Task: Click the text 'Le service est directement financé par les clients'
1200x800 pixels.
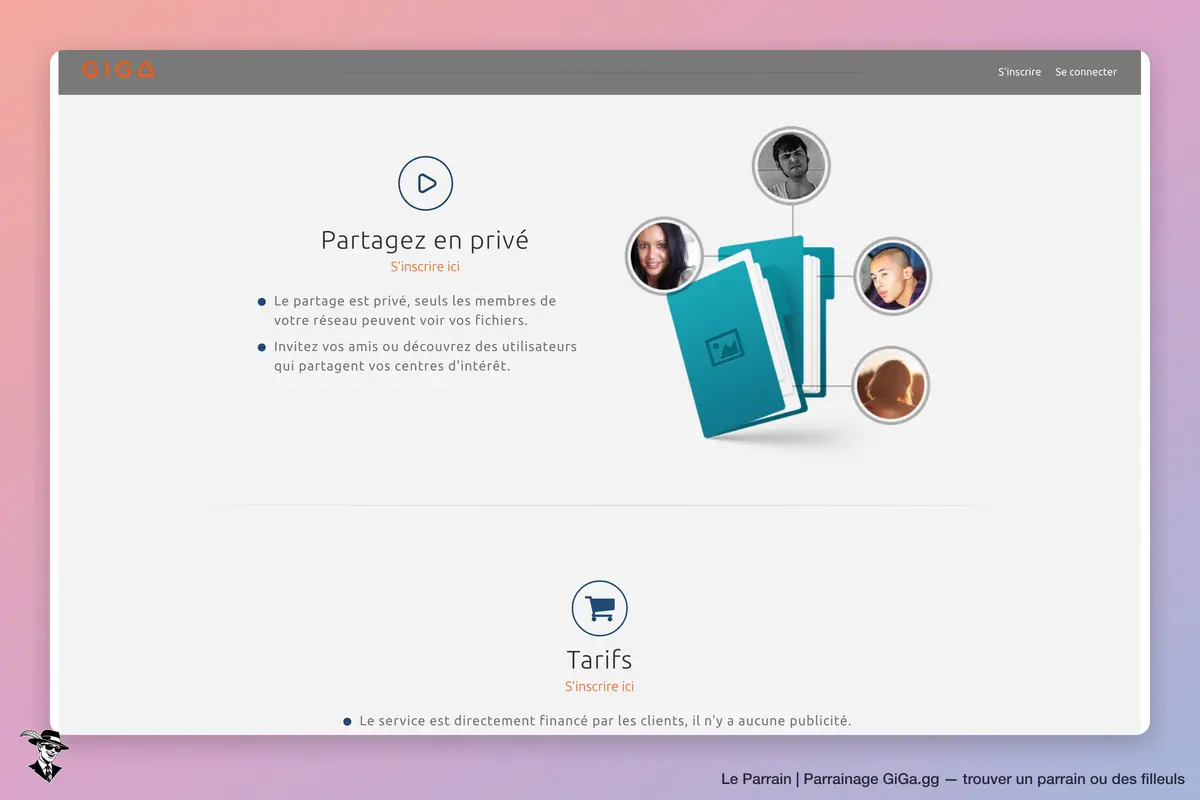Action: [520, 720]
